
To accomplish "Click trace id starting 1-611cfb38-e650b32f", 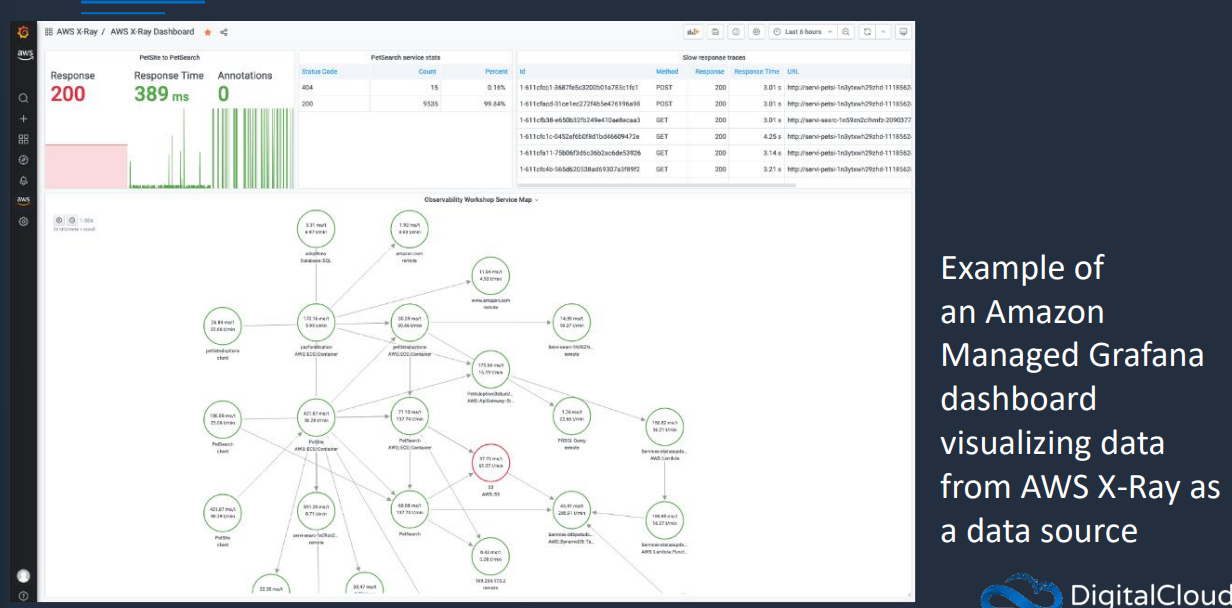I will tap(581, 120).
